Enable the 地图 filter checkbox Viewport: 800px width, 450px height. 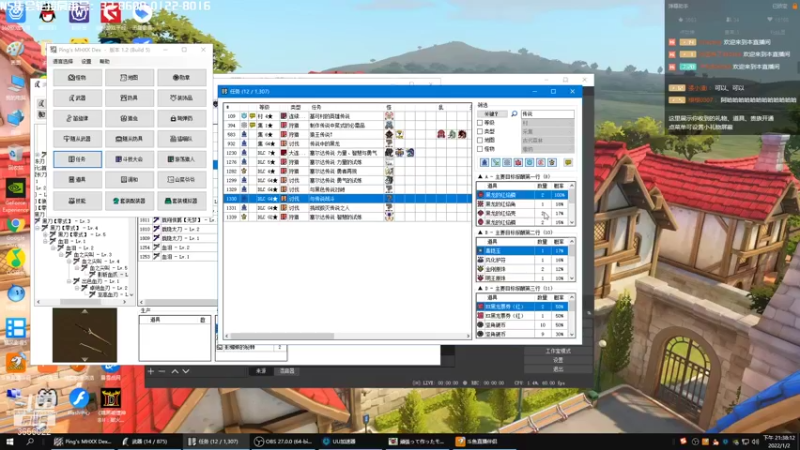click(x=480, y=140)
